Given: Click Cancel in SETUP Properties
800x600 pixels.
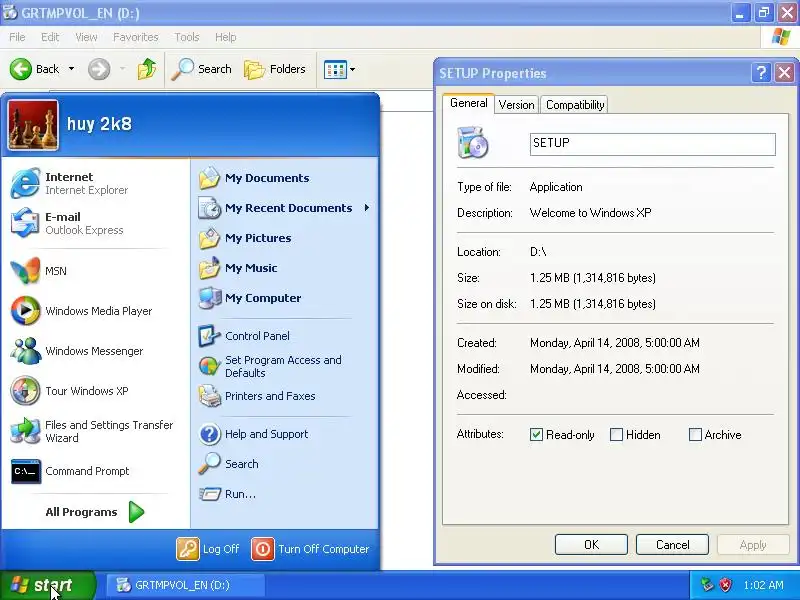Looking at the screenshot, I should pyautogui.click(x=672, y=544).
